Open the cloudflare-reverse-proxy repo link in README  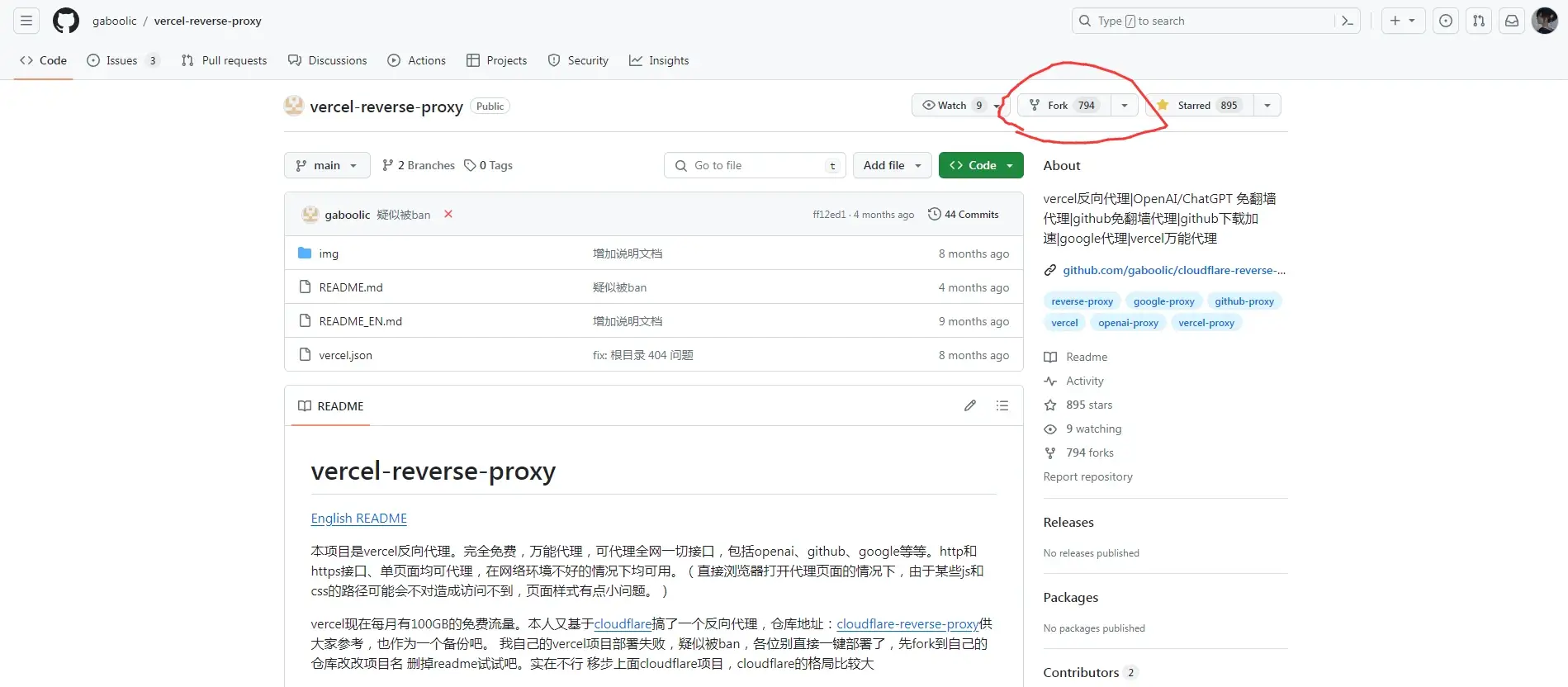[907, 623]
